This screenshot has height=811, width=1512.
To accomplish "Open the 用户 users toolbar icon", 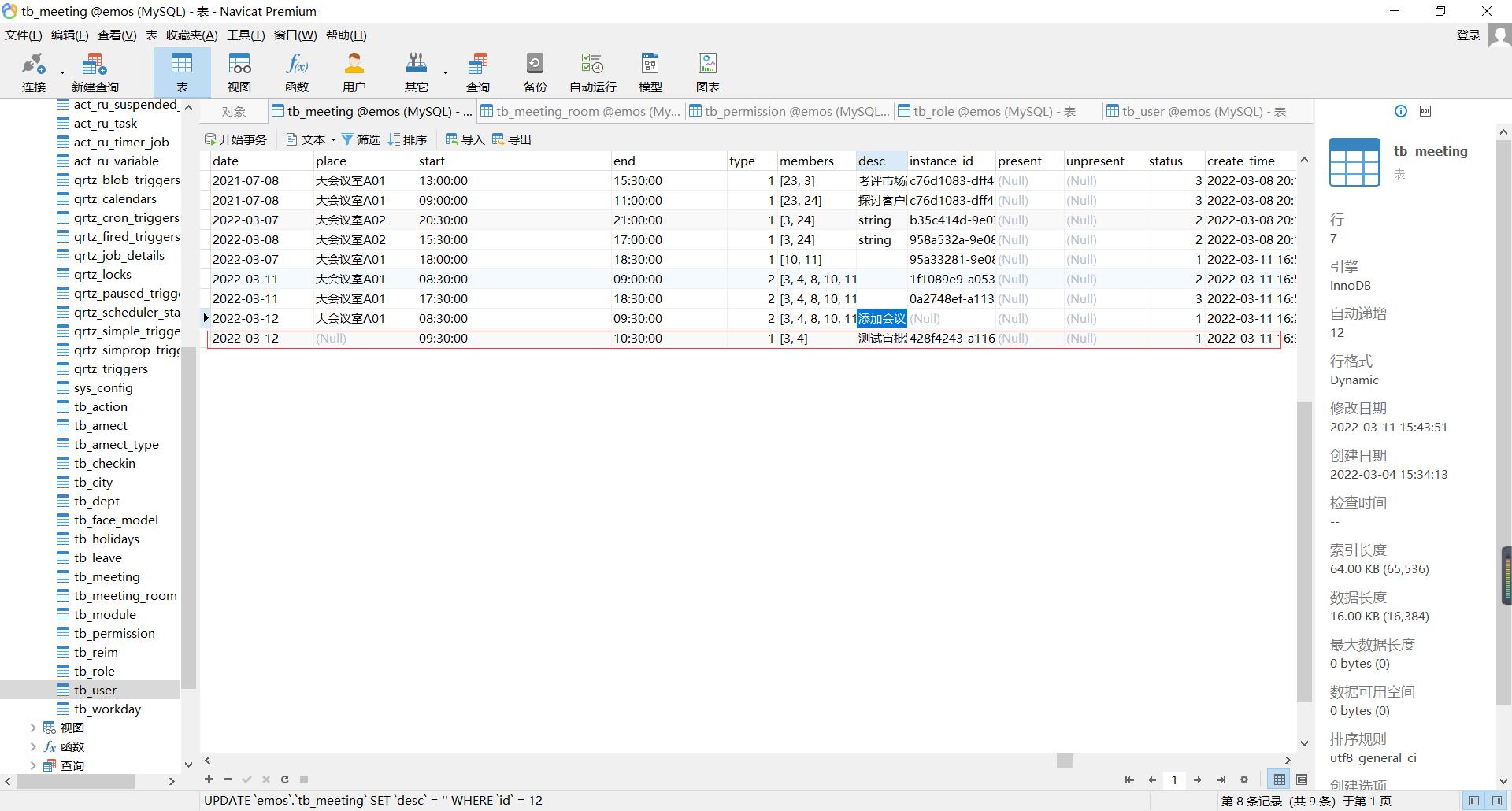I will coord(354,72).
